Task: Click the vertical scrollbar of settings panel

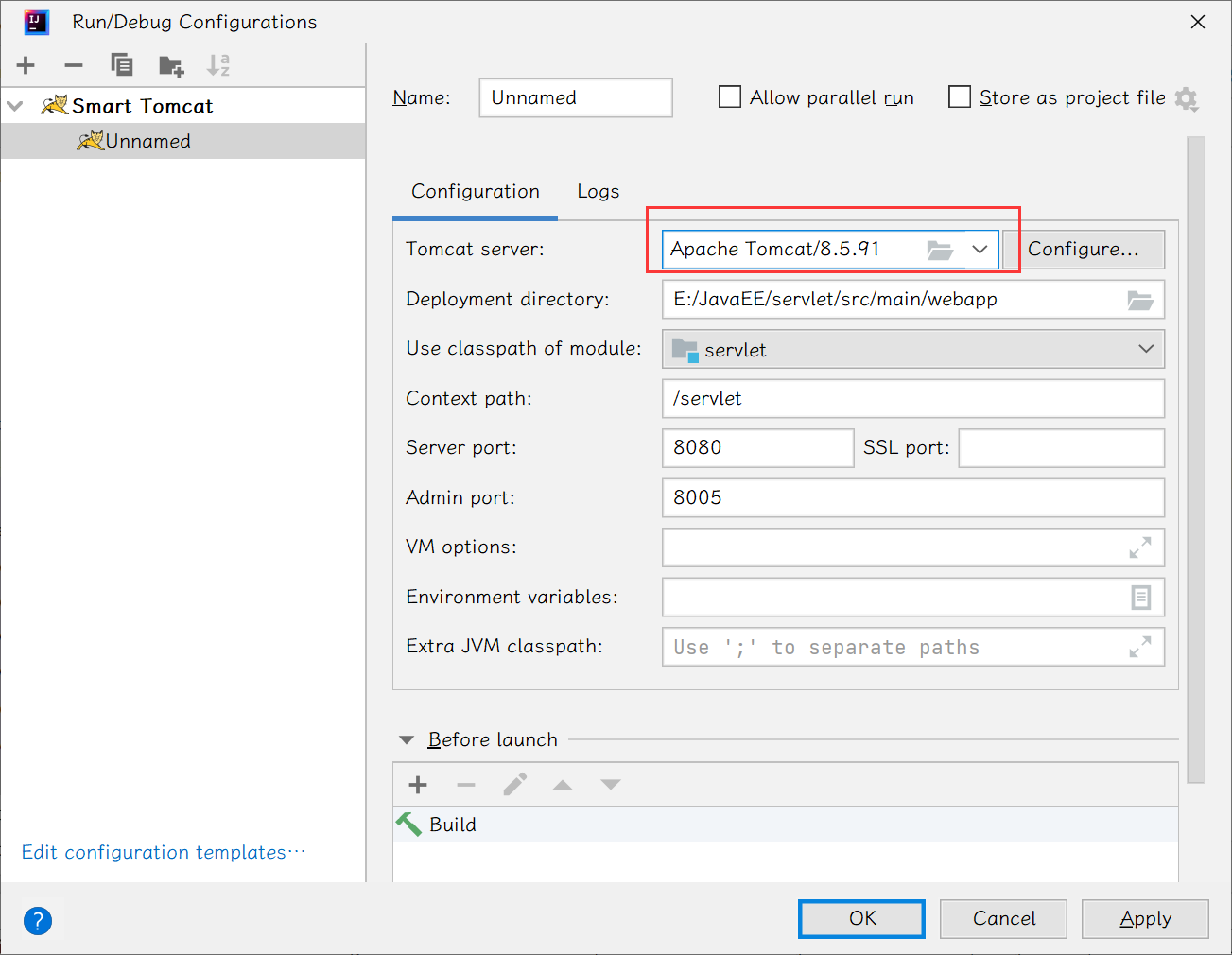Action: point(1196,460)
